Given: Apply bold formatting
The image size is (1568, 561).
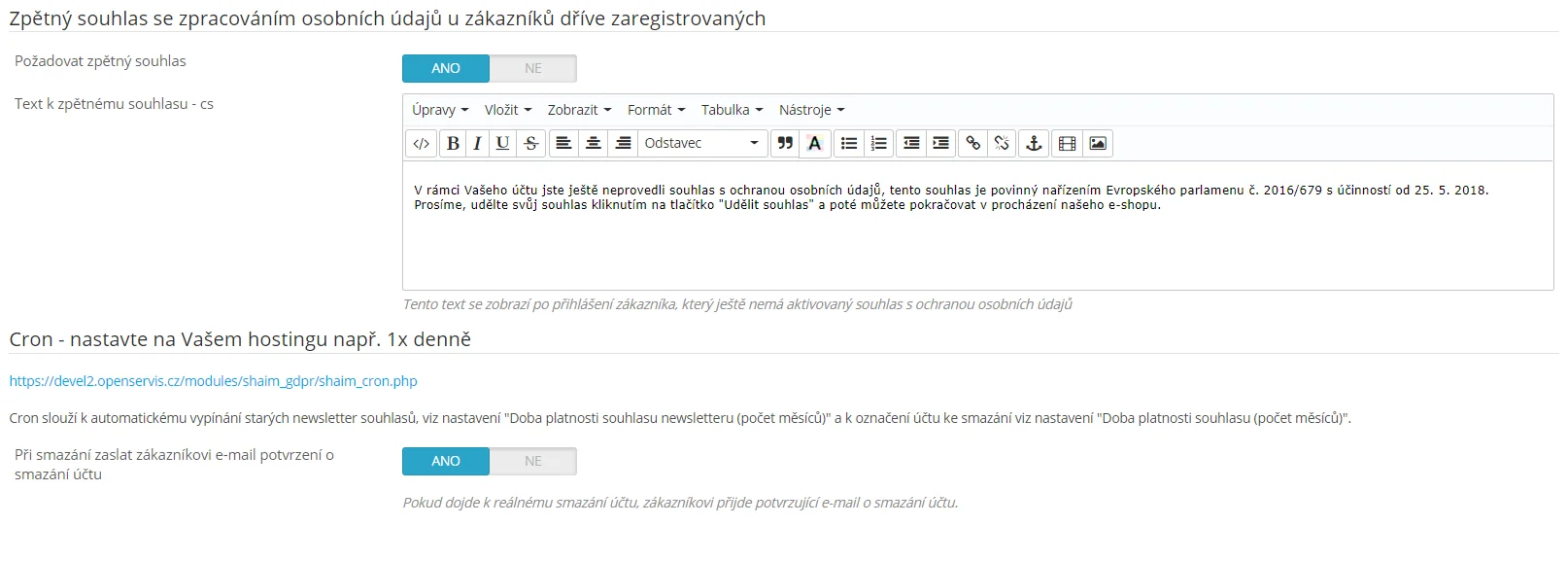Looking at the screenshot, I should click(x=453, y=144).
